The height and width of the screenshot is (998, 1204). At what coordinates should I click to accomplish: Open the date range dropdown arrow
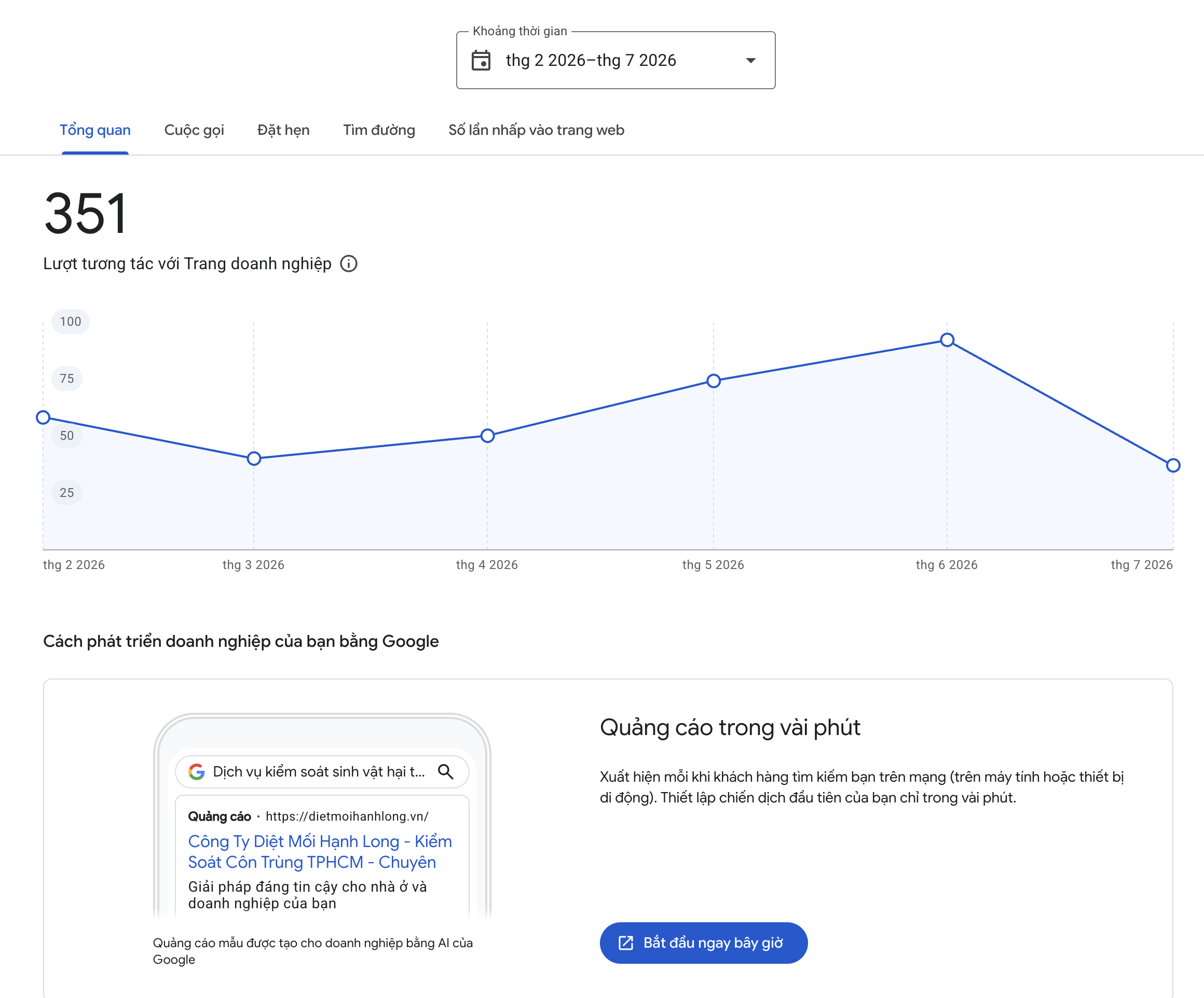(750, 60)
